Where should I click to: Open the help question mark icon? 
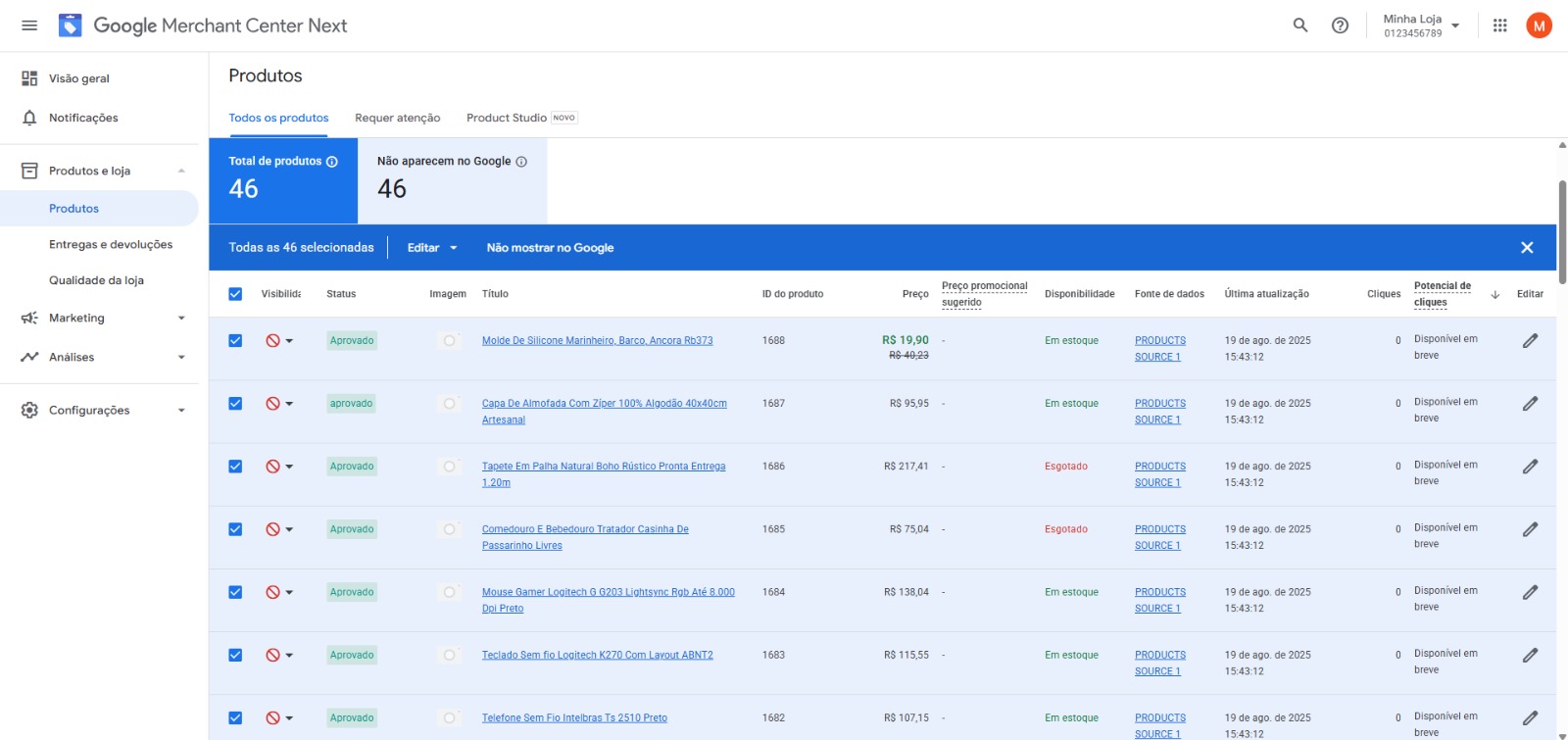pos(1340,25)
